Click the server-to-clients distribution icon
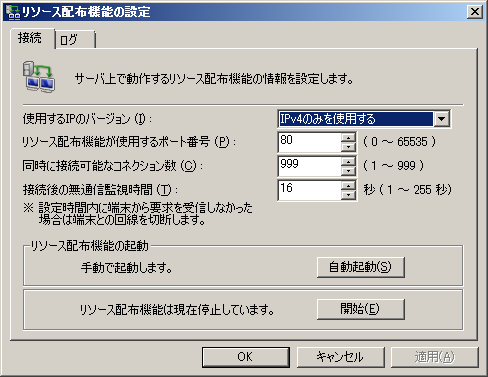The image size is (488, 377). pyautogui.click(x=39, y=77)
